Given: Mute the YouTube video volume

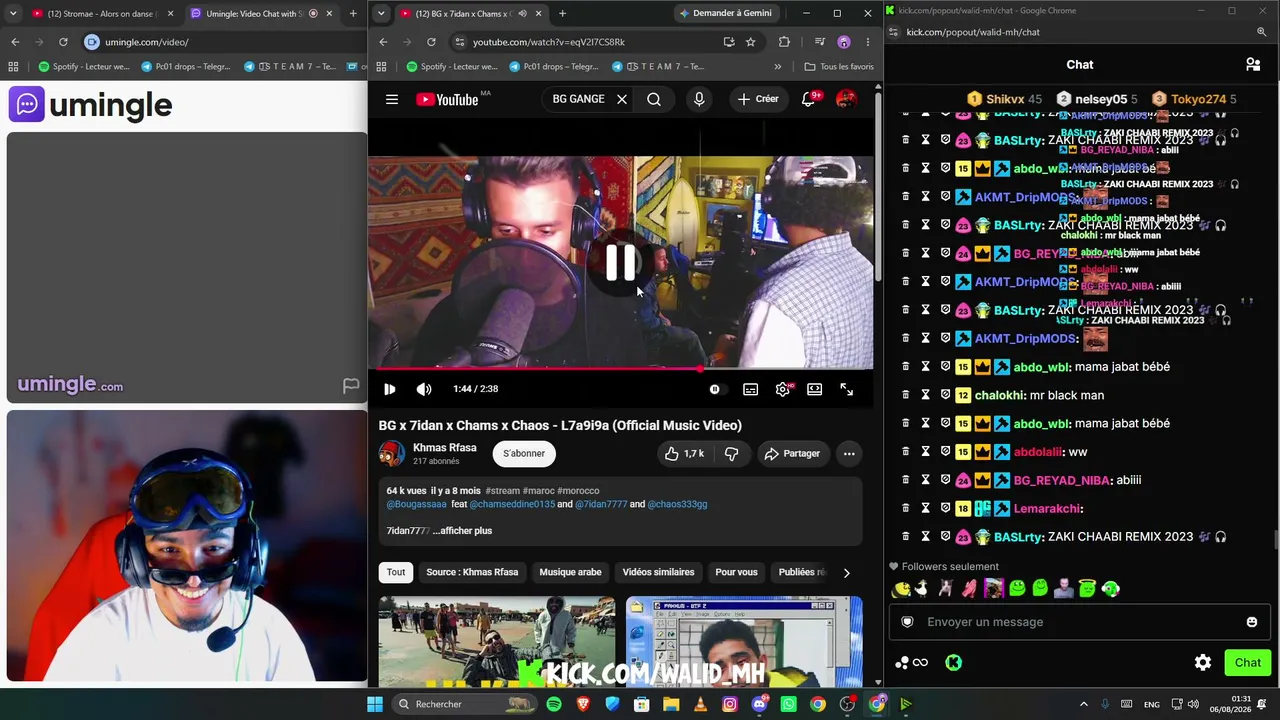Looking at the screenshot, I should 424,389.
